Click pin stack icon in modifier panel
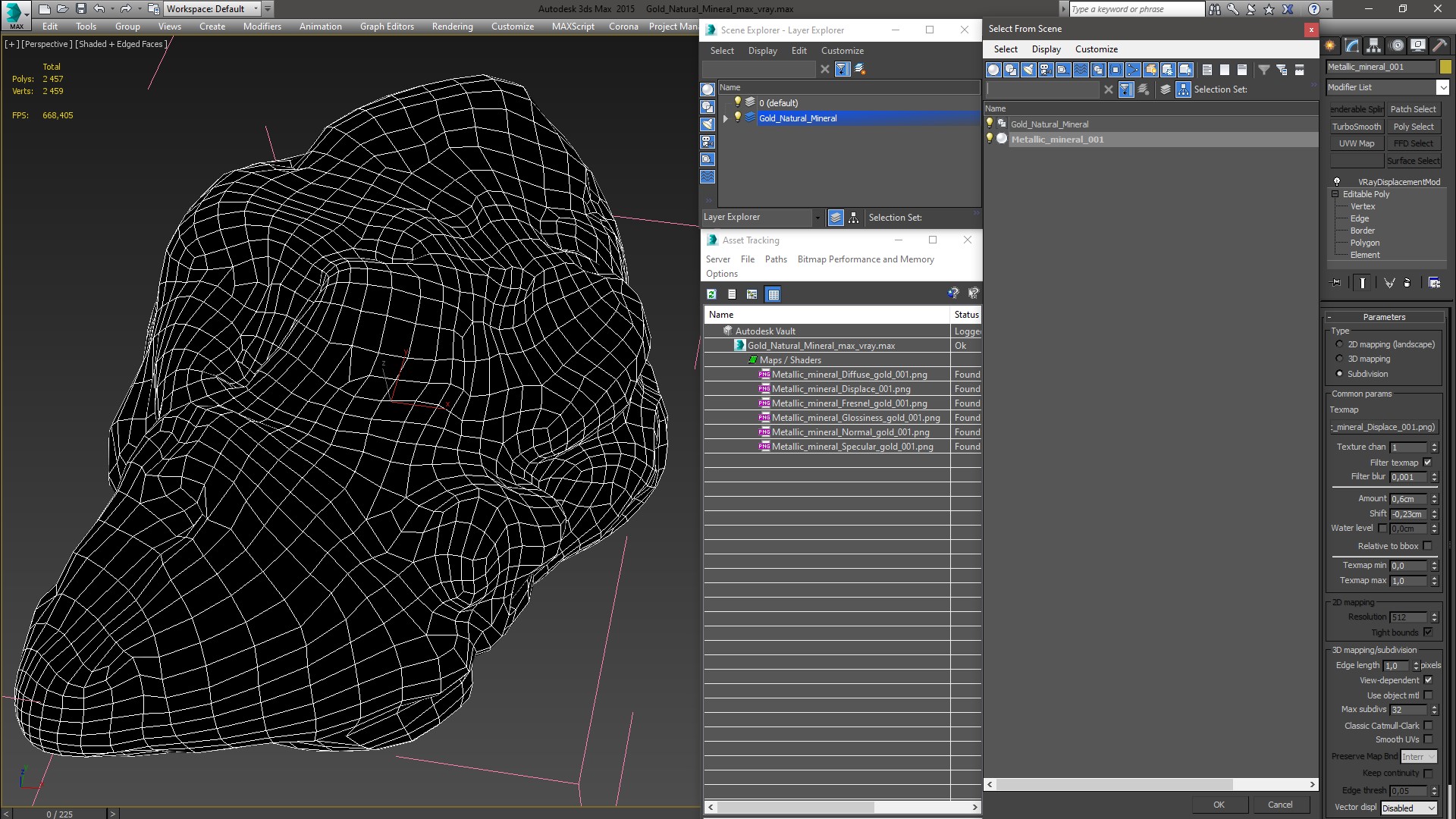 click(1336, 283)
